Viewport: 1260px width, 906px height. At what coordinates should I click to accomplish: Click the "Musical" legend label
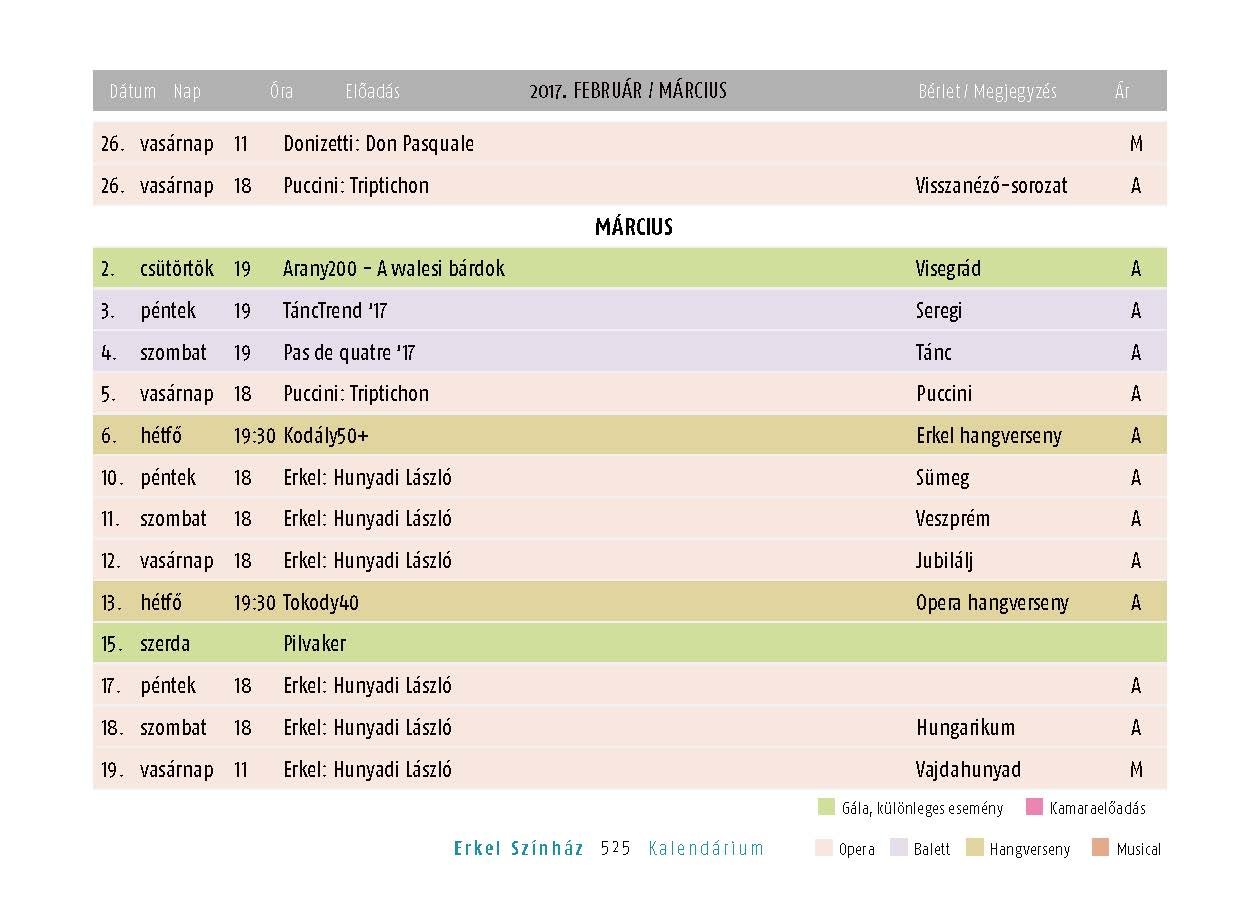pyautogui.click(x=1139, y=849)
